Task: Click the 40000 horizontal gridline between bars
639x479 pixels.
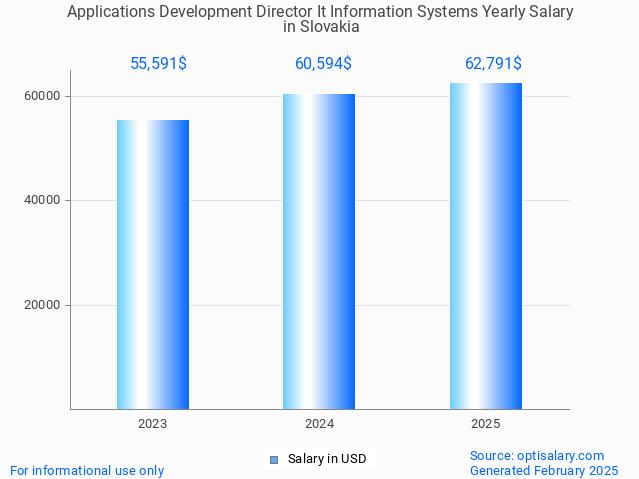Action: click(236, 200)
